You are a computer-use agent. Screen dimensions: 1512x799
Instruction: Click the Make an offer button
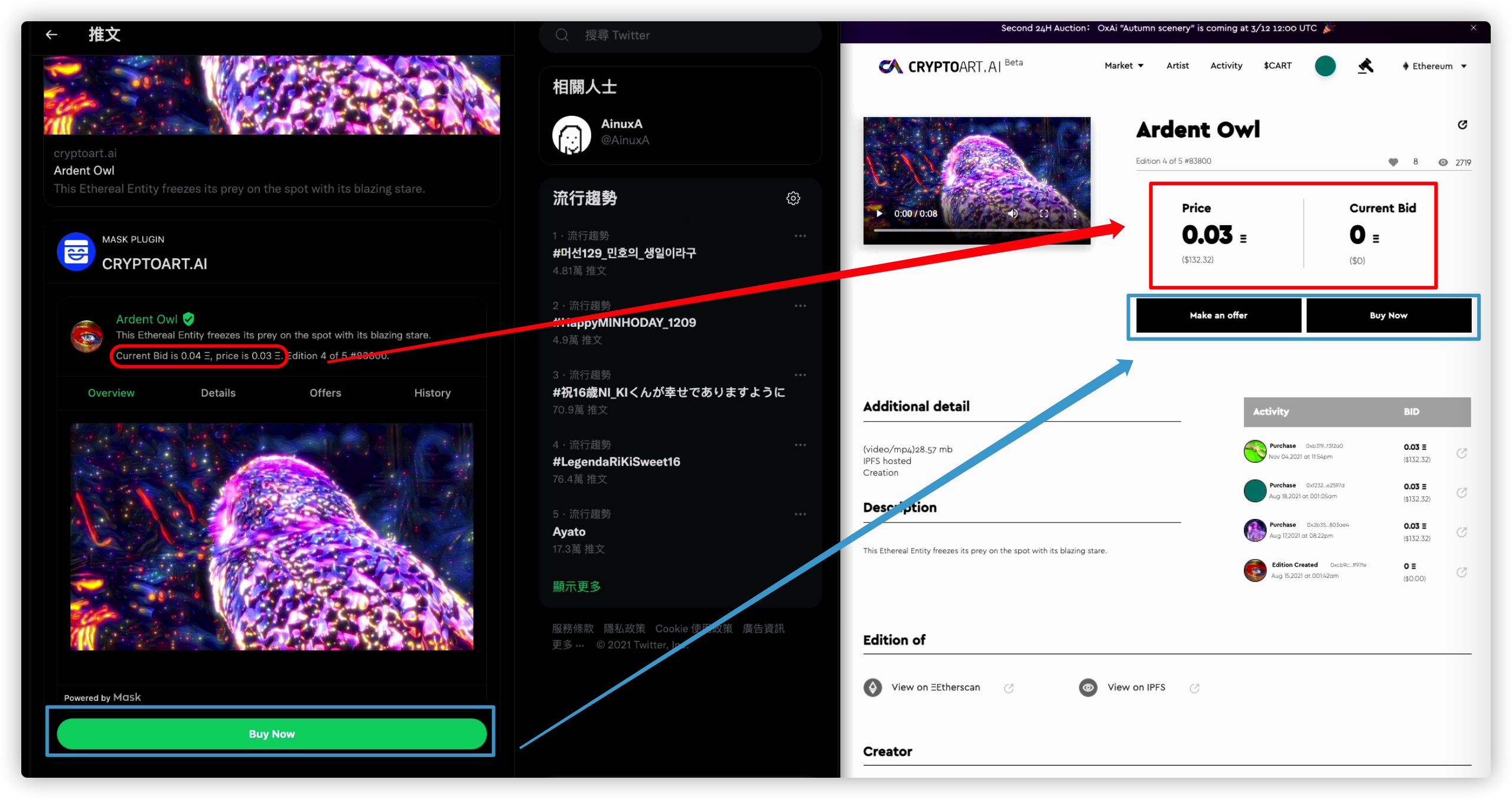coord(1218,316)
